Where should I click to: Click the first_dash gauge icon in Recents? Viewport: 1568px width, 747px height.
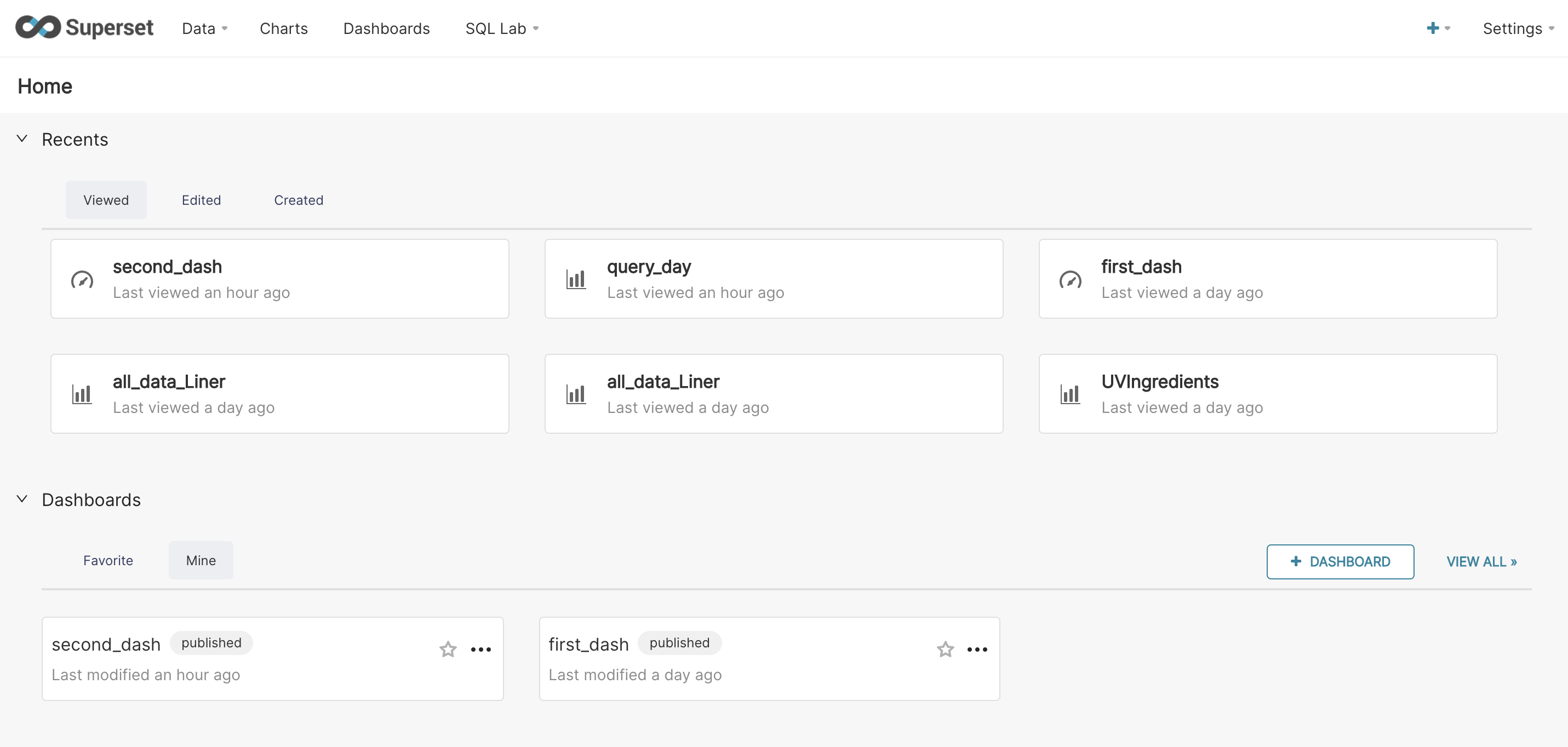tap(1070, 279)
